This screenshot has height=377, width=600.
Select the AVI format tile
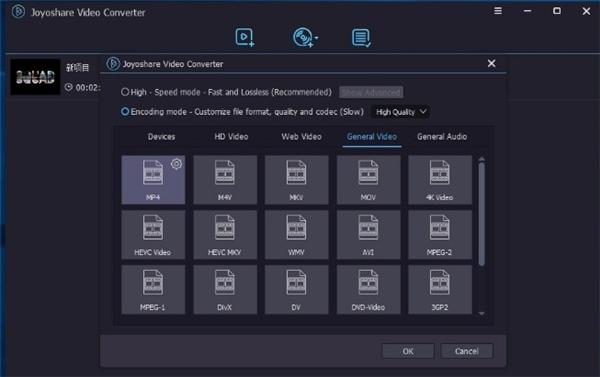click(368, 235)
